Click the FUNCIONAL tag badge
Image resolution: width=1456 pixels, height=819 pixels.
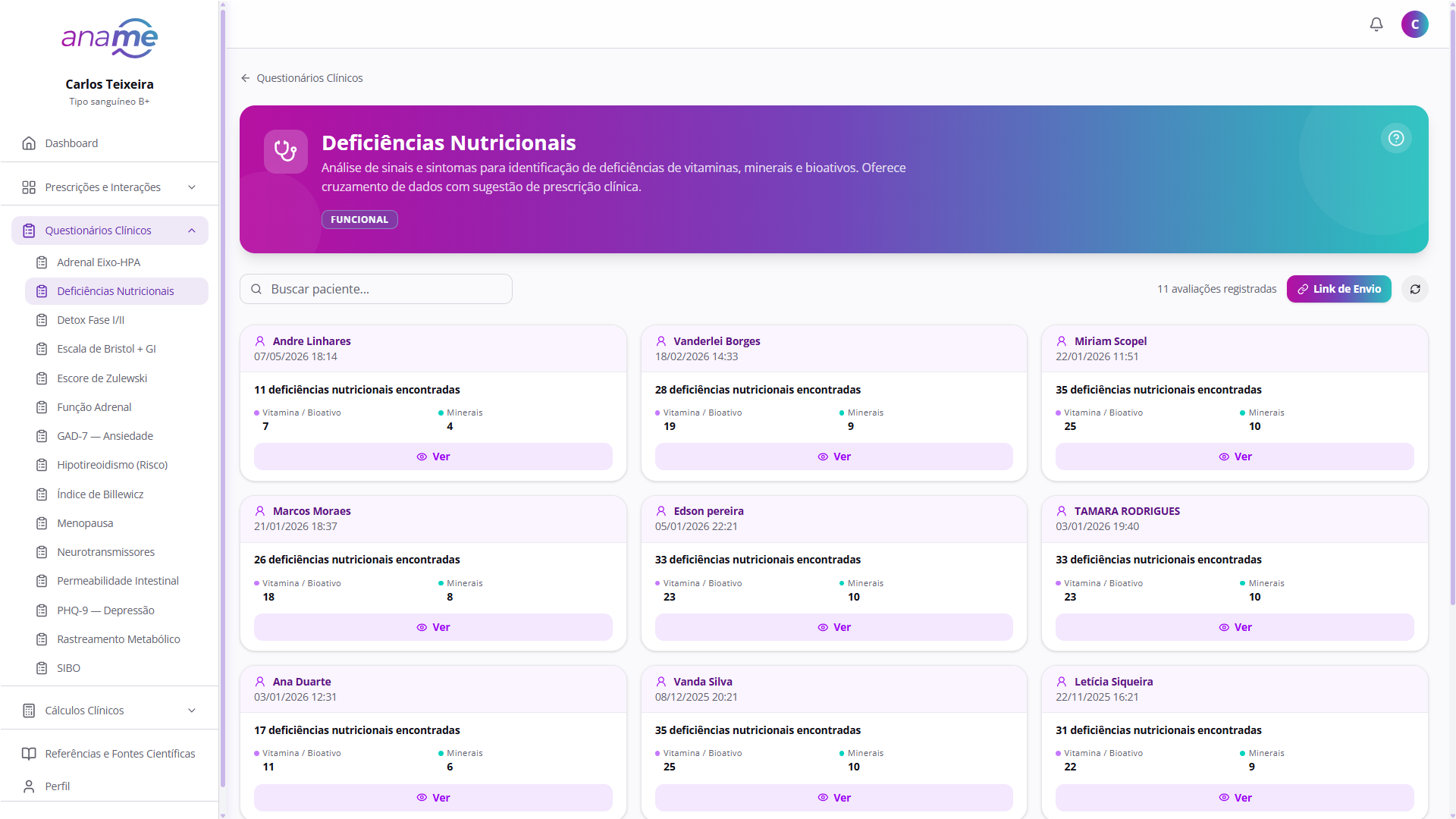tap(359, 219)
